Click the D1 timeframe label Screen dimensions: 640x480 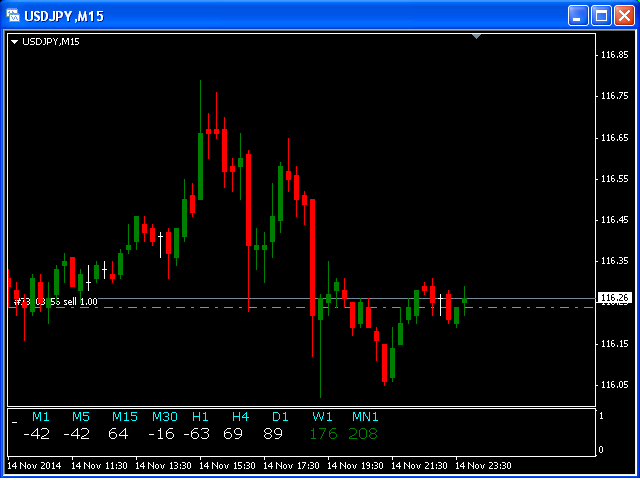(280, 417)
